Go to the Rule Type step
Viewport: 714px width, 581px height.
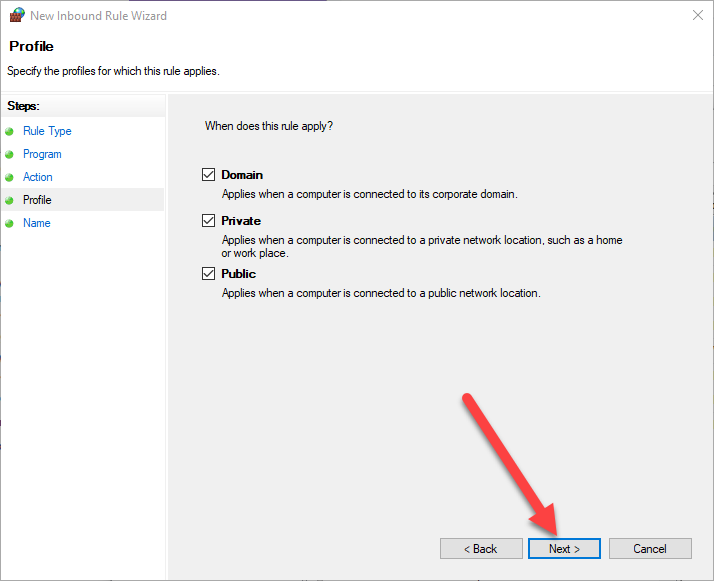47,131
